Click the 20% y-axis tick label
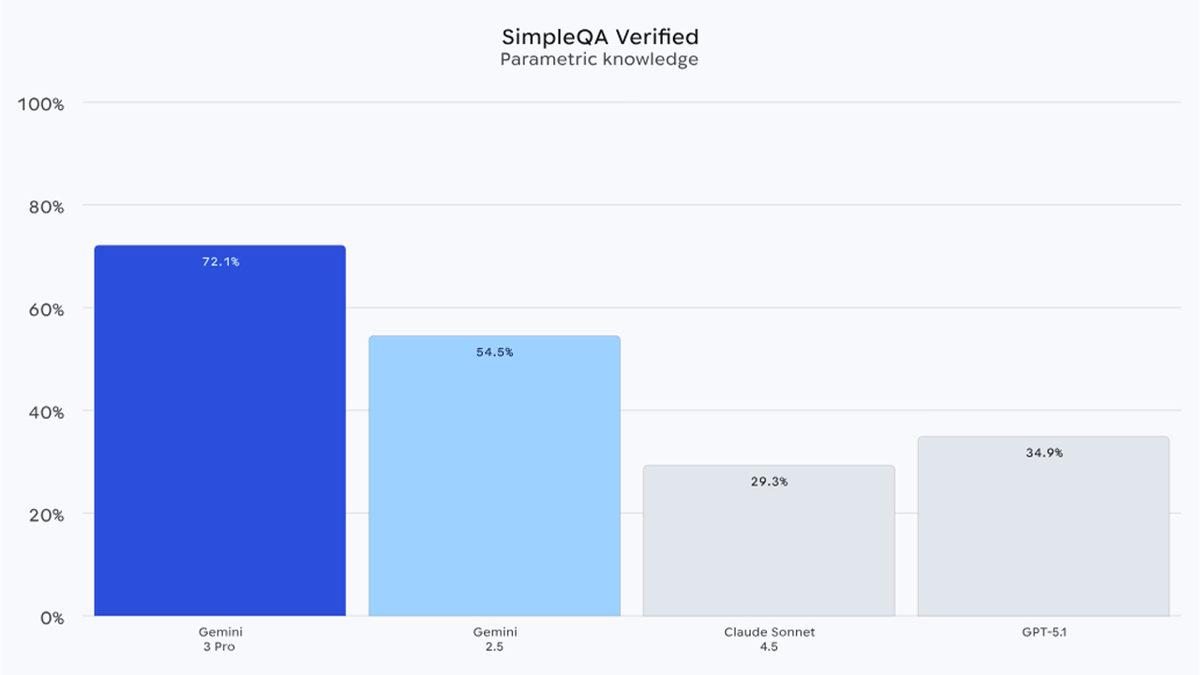This screenshot has width=1200, height=675. point(44,515)
